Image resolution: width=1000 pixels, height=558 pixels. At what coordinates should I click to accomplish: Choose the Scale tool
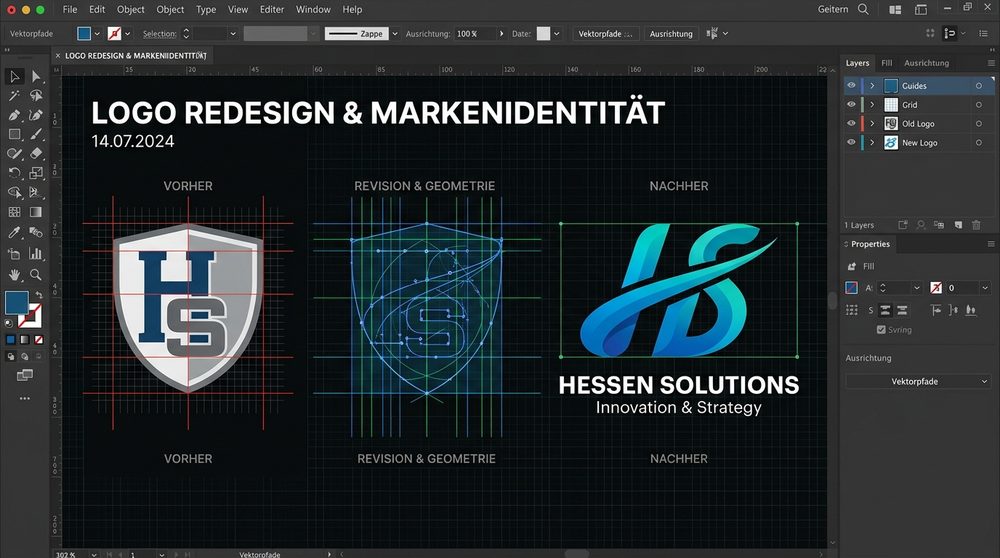click(x=36, y=173)
